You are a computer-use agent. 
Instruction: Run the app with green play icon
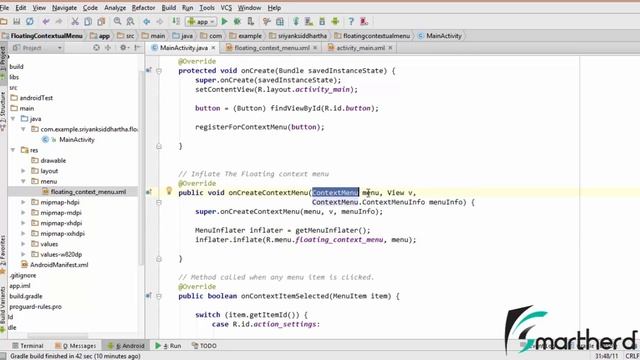(224, 22)
